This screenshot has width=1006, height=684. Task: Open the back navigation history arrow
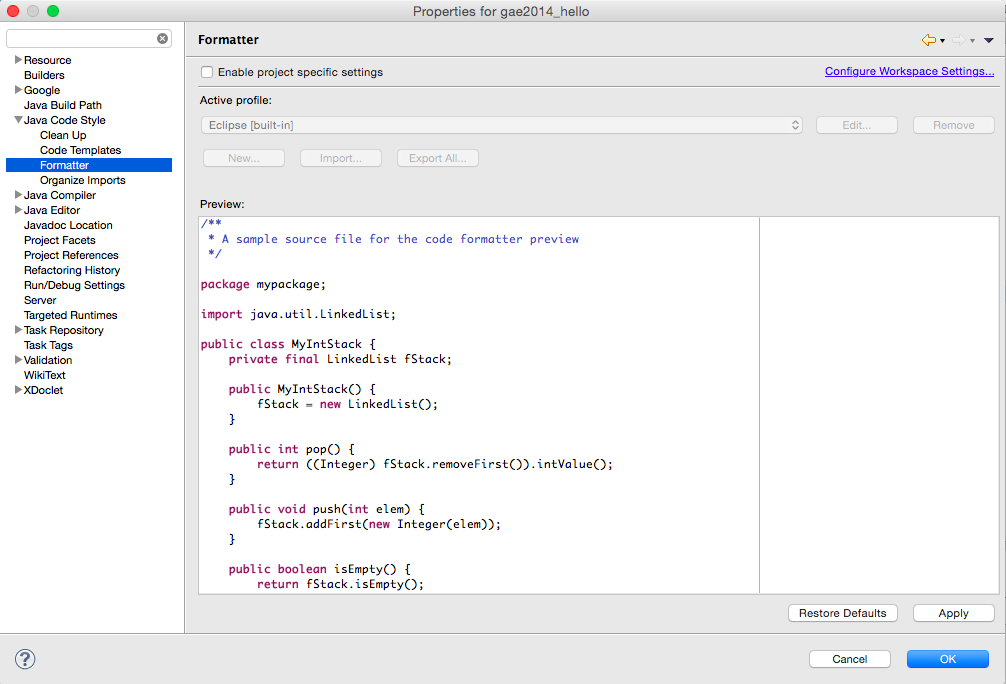click(x=942, y=41)
